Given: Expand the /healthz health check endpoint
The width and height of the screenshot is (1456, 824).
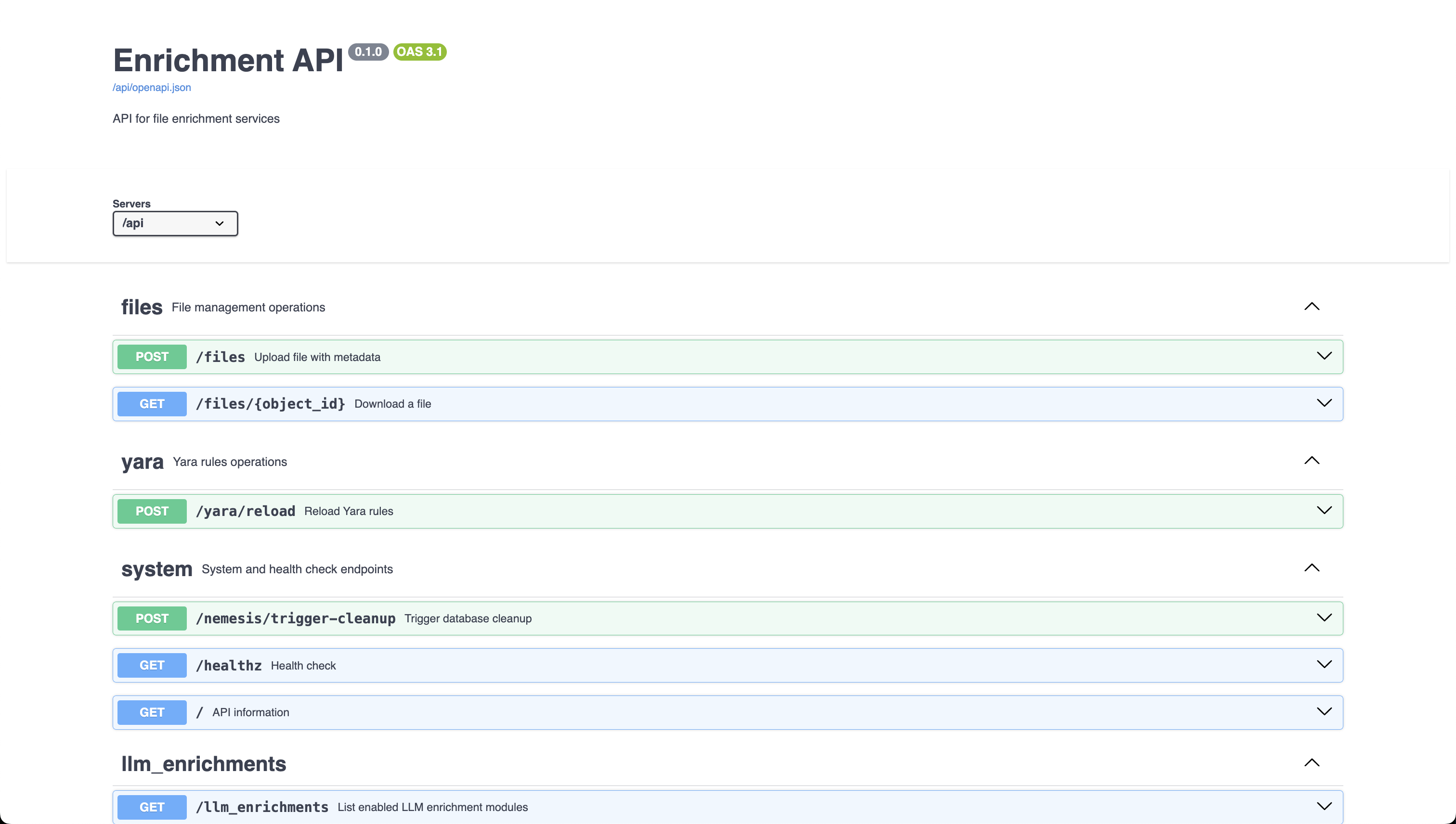Looking at the screenshot, I should click(x=1325, y=665).
